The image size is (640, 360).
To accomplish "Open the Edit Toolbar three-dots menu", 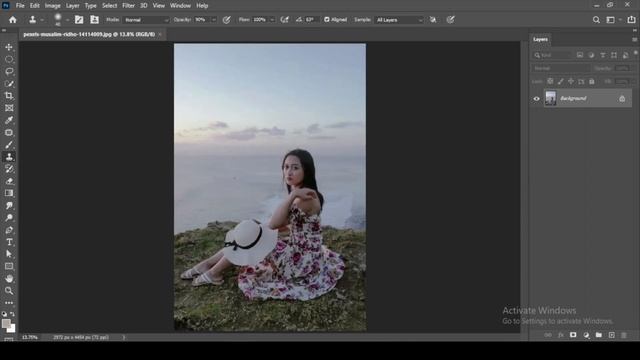I will click(x=9, y=303).
